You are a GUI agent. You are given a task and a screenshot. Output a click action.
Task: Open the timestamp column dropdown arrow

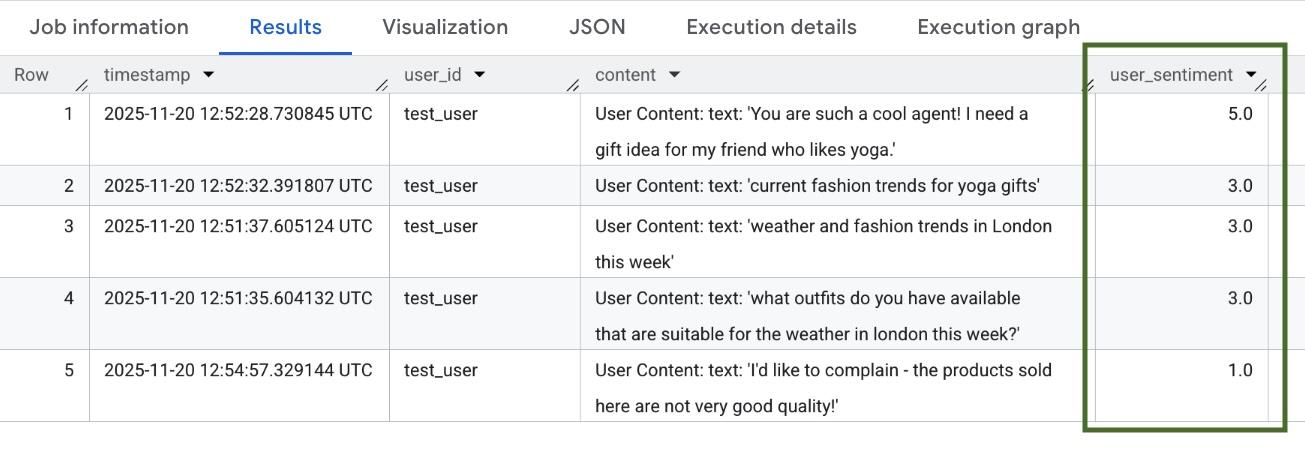pyautogui.click(x=208, y=75)
